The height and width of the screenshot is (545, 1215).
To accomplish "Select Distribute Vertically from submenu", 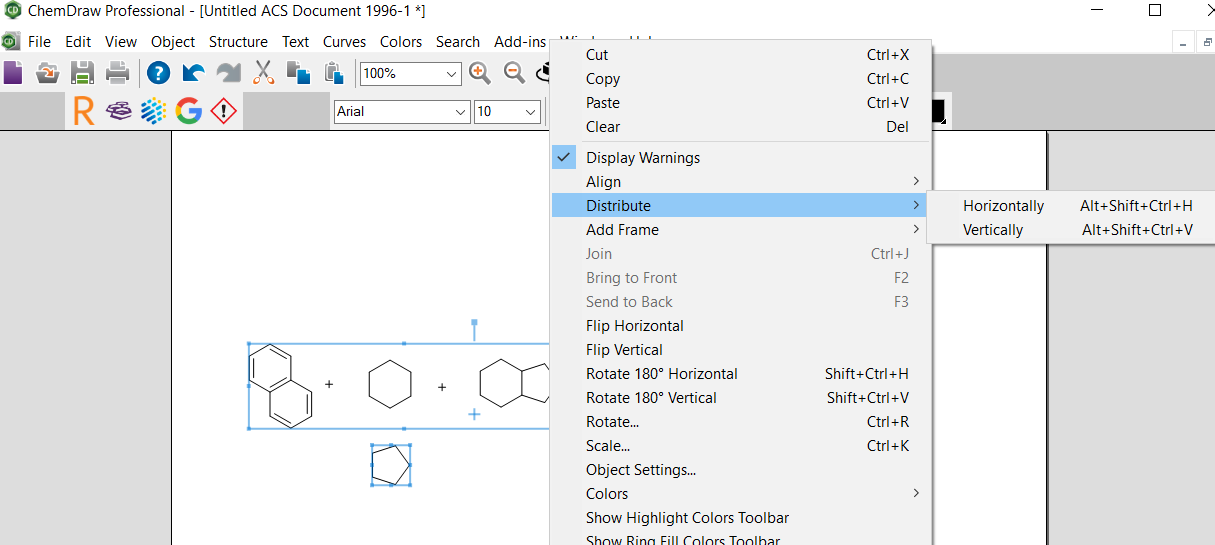I will pyautogui.click(x=993, y=230).
